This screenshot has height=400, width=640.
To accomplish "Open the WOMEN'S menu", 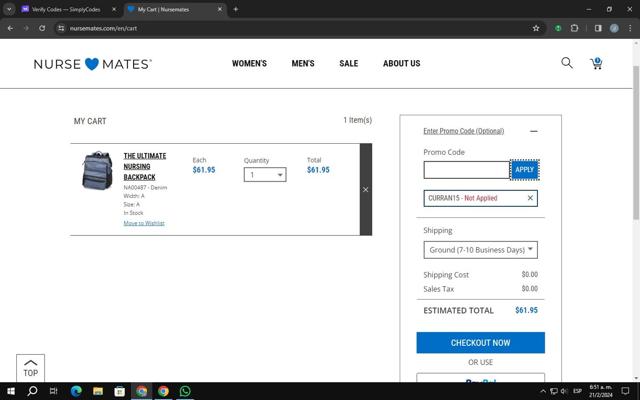I will click(x=249, y=63).
